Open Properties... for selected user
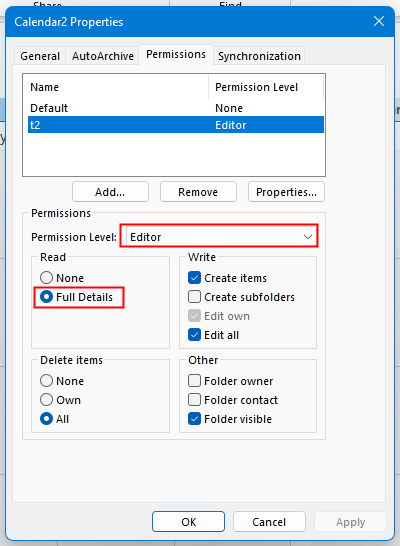 [286, 192]
